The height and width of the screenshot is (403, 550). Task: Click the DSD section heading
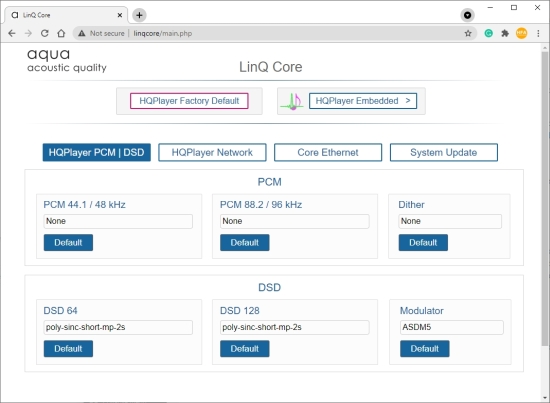(269, 288)
